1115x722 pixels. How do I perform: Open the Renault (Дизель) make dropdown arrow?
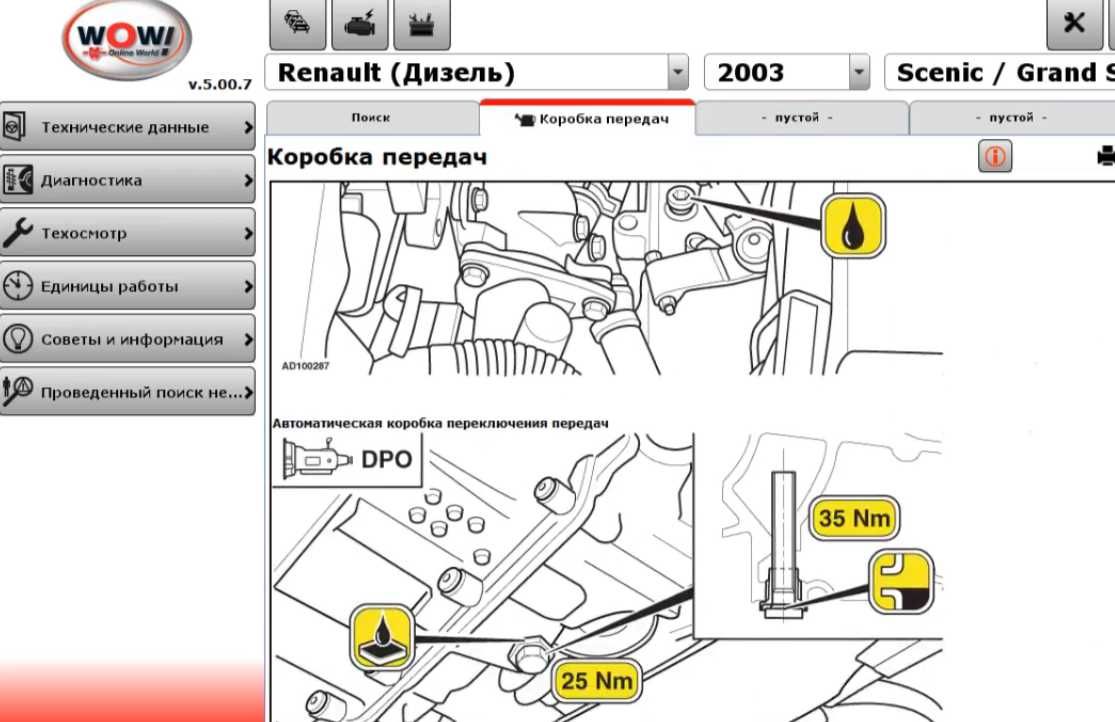click(678, 72)
